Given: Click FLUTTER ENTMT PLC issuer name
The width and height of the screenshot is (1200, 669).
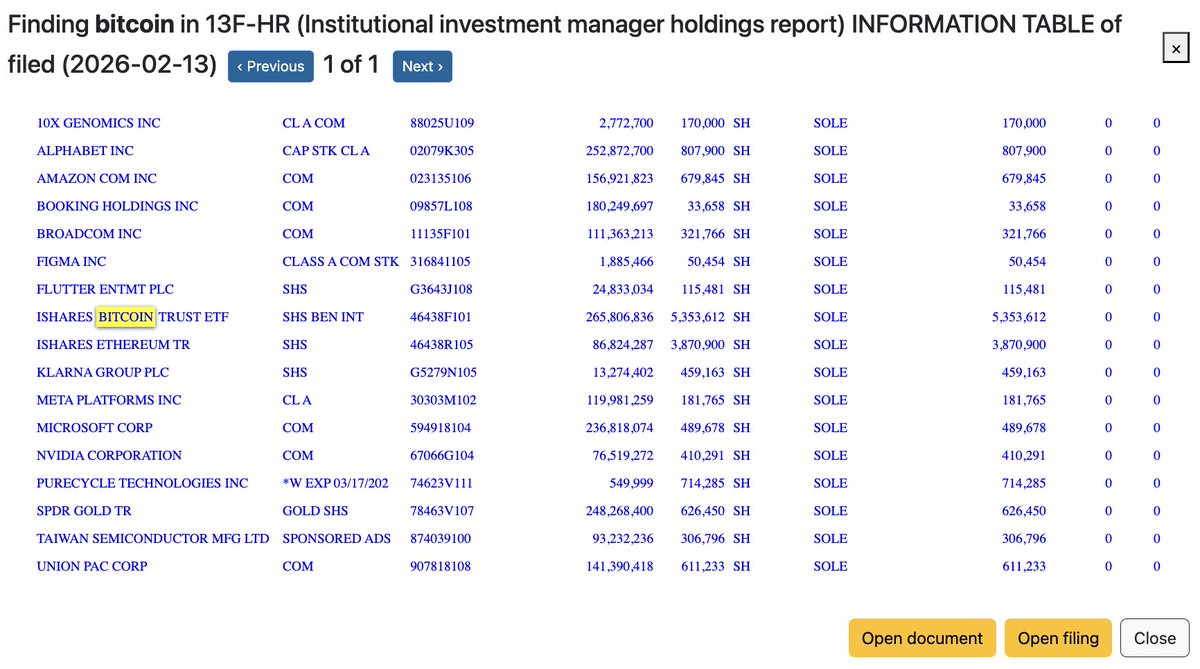Looking at the screenshot, I should point(105,289).
